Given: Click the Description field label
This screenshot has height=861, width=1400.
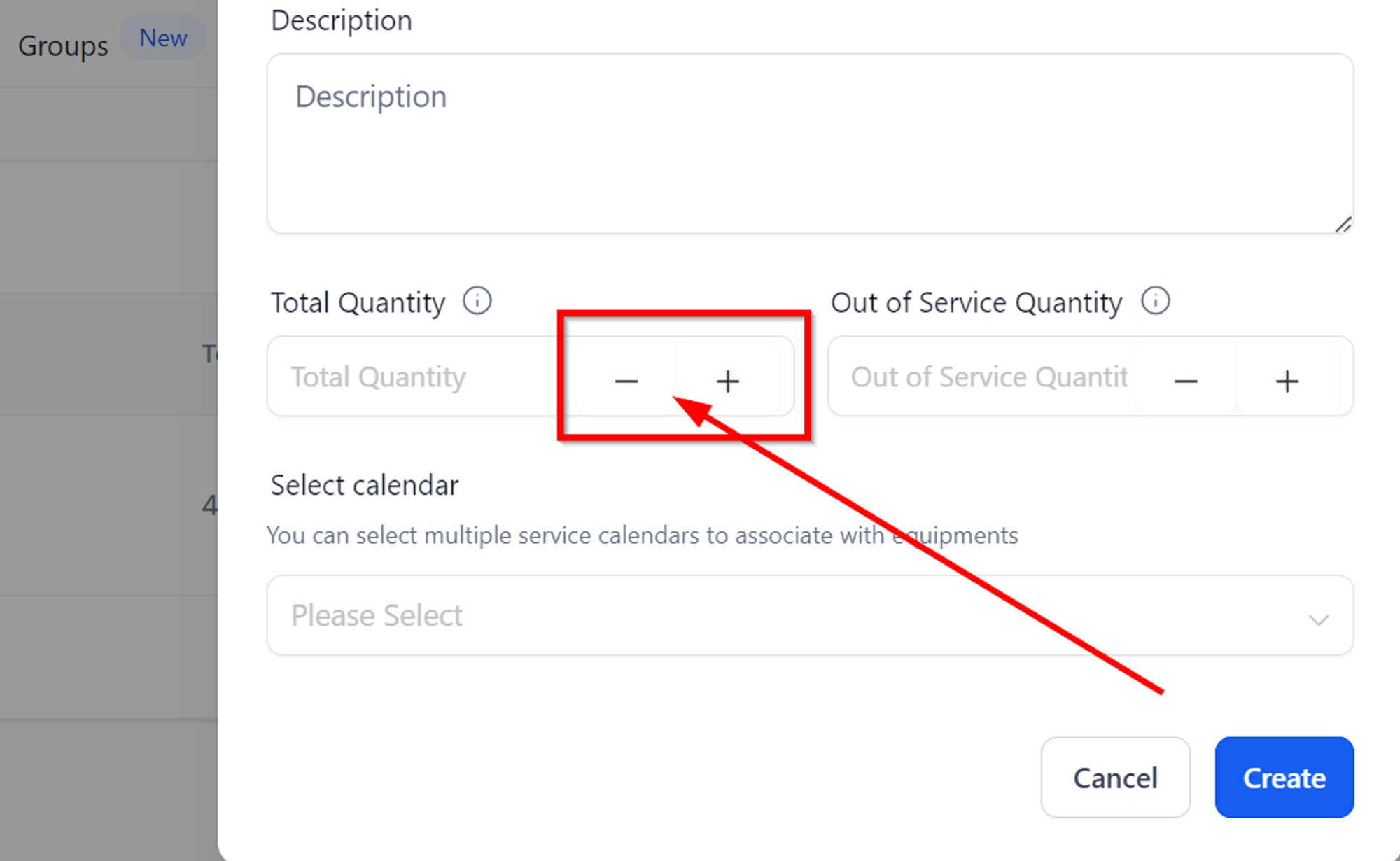Looking at the screenshot, I should (x=342, y=20).
